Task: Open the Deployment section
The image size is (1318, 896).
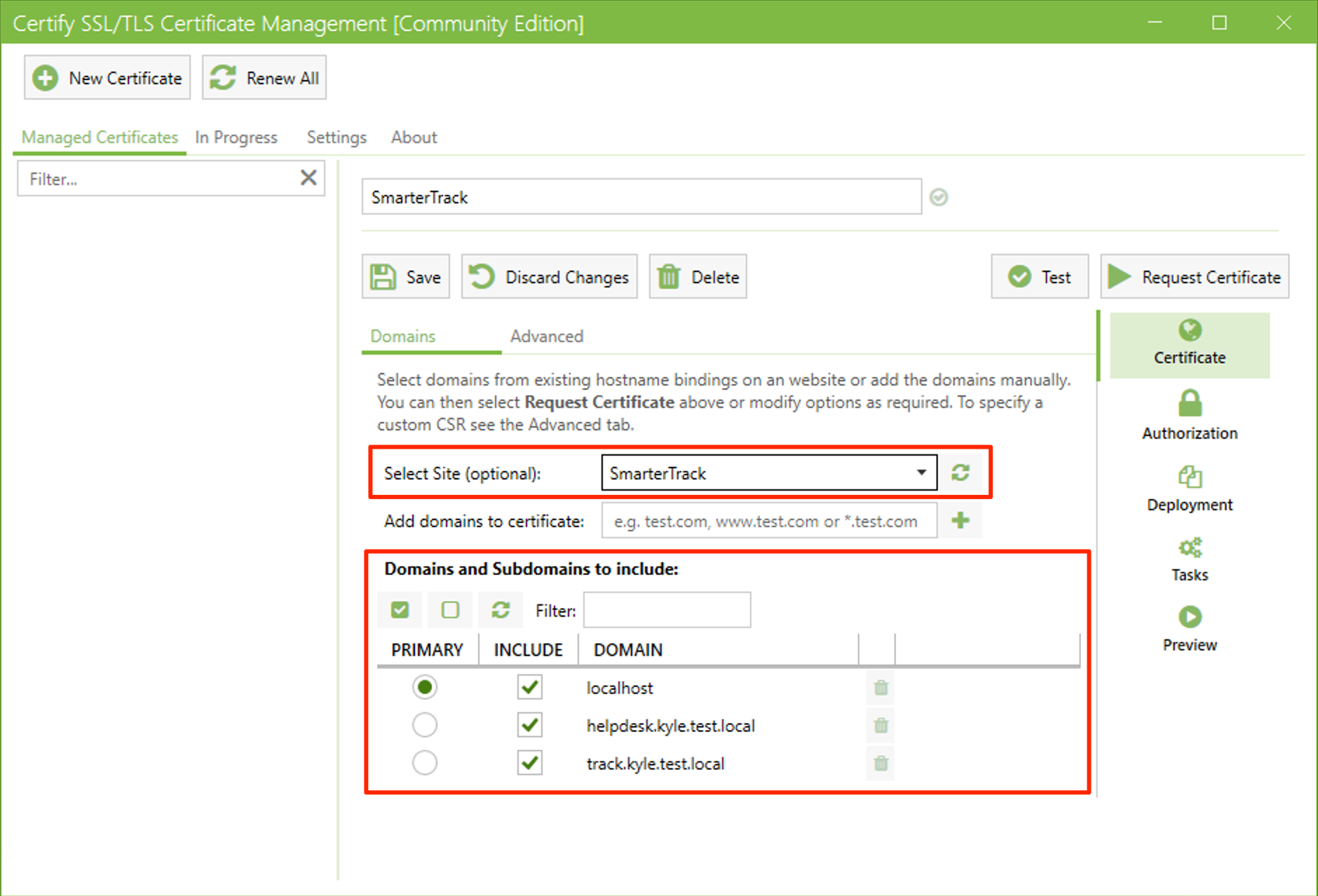Action: tap(1190, 489)
